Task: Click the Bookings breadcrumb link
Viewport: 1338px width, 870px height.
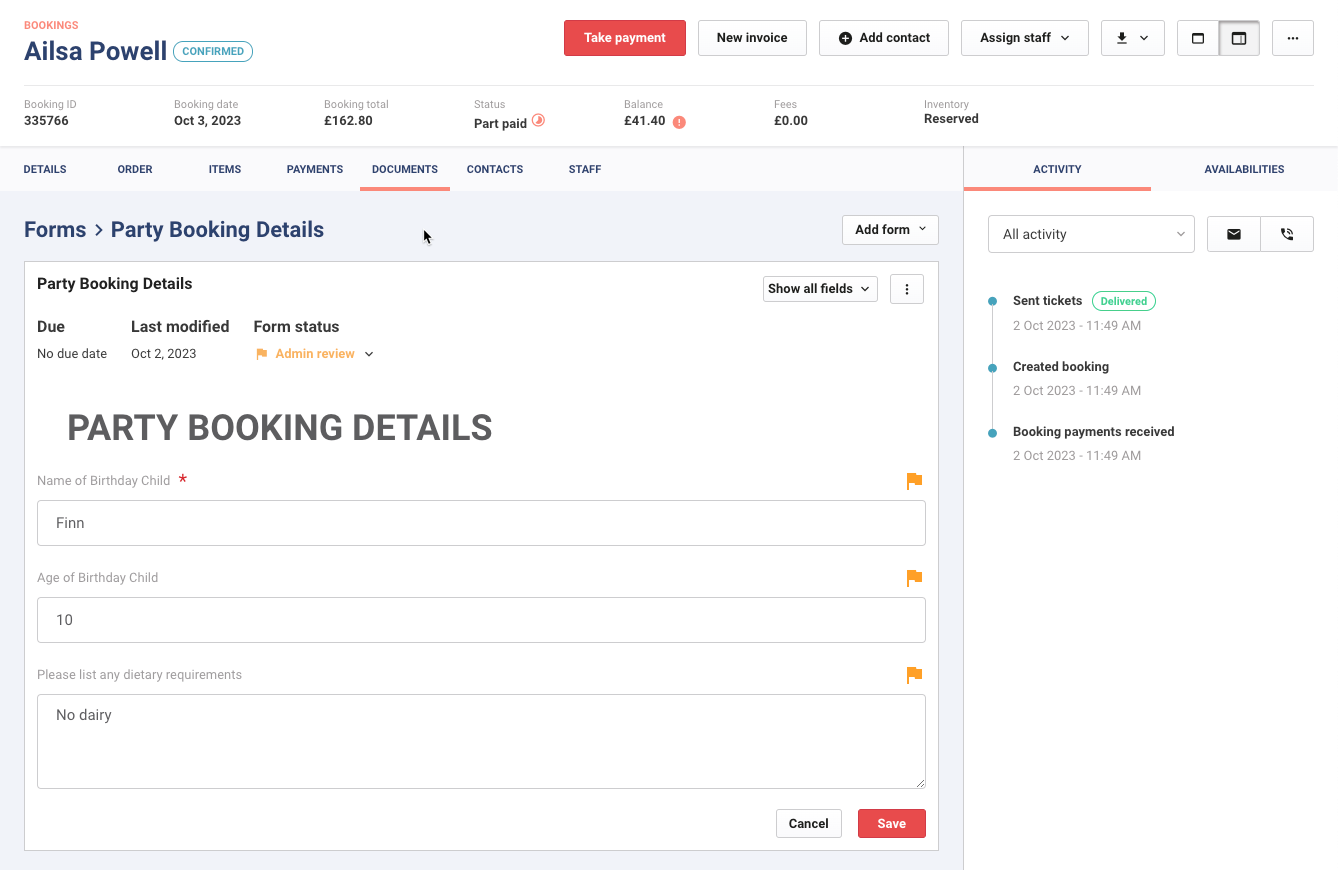Action: (51, 25)
